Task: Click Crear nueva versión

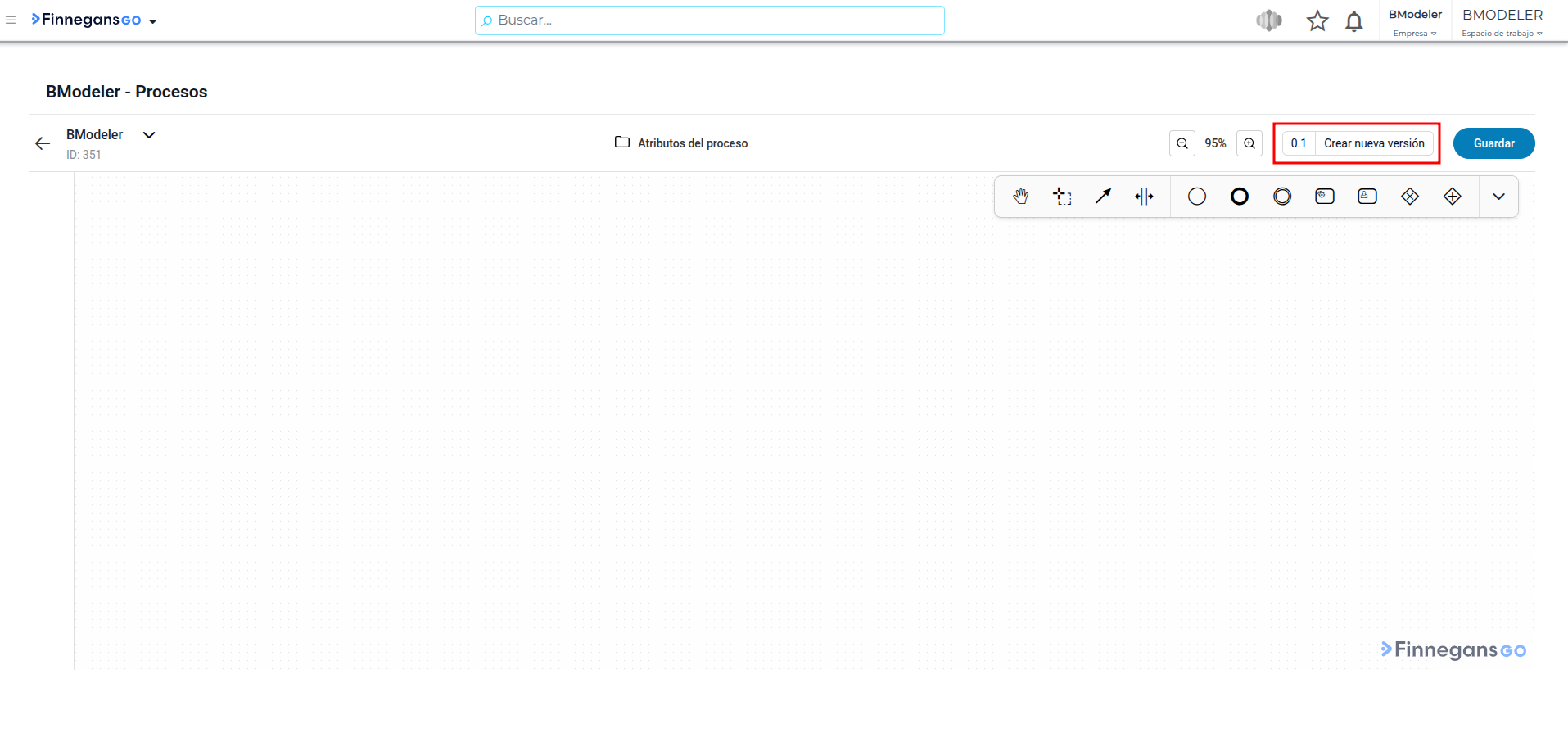Action: pyautogui.click(x=1374, y=143)
